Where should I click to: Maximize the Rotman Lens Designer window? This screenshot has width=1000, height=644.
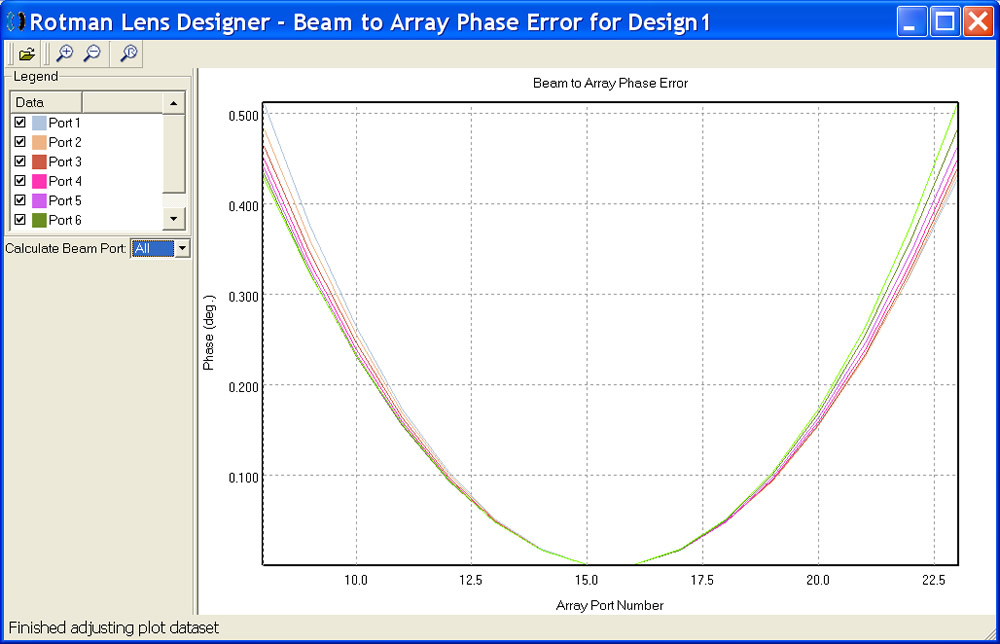[x=945, y=22]
